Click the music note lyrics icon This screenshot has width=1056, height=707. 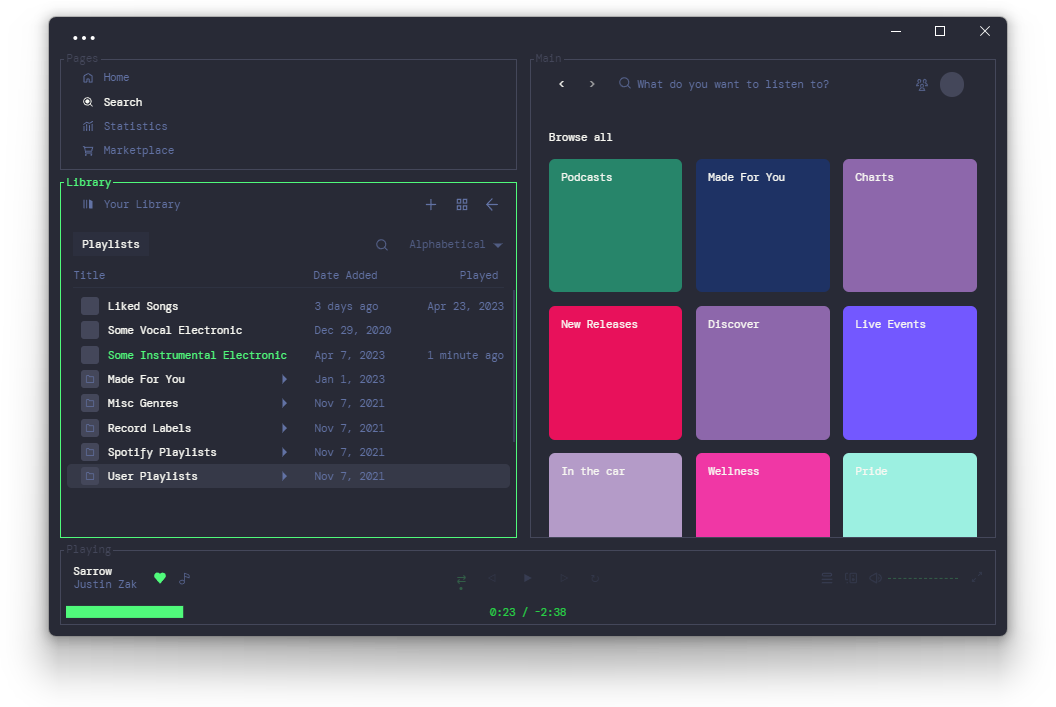pyautogui.click(x=185, y=578)
